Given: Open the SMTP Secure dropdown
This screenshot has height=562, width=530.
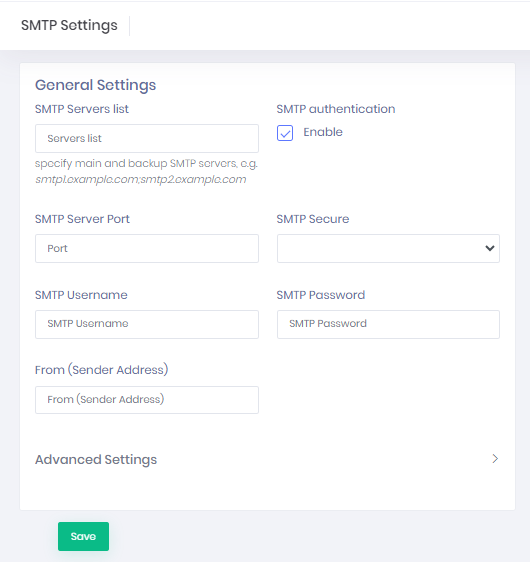Looking at the screenshot, I should pos(388,248).
